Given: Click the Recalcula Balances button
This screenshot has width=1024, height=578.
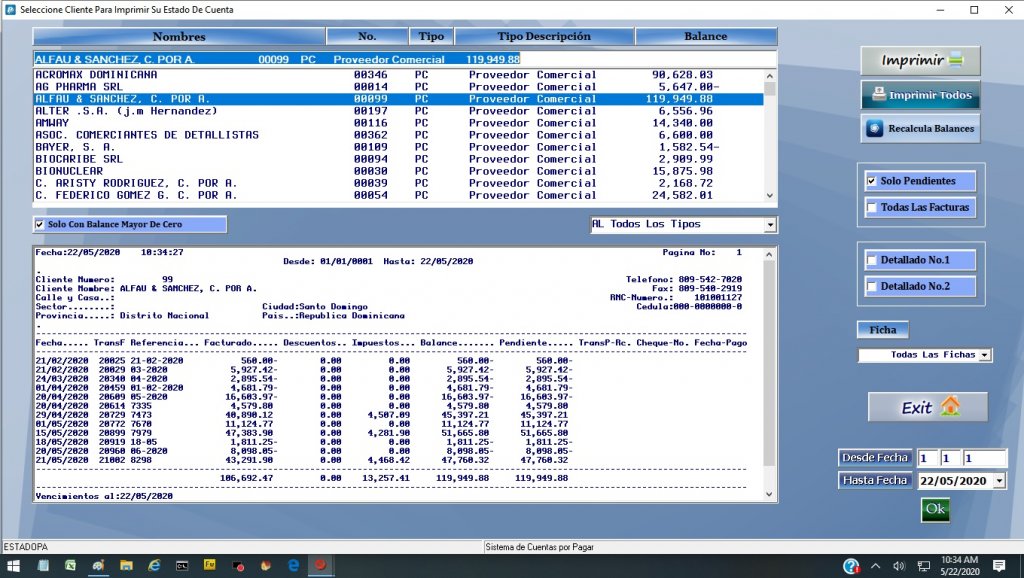Looking at the screenshot, I should (x=920, y=129).
